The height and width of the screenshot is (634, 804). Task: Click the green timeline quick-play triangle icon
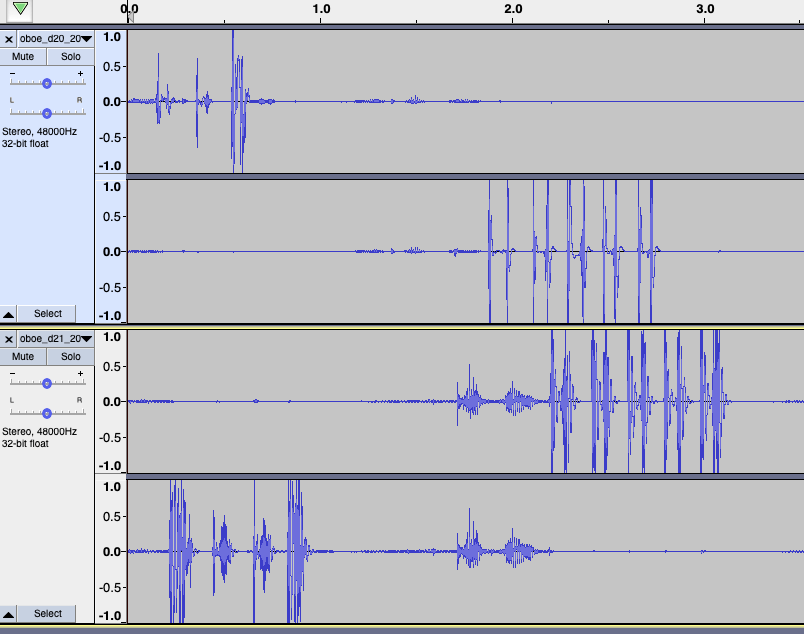[x=20, y=8]
